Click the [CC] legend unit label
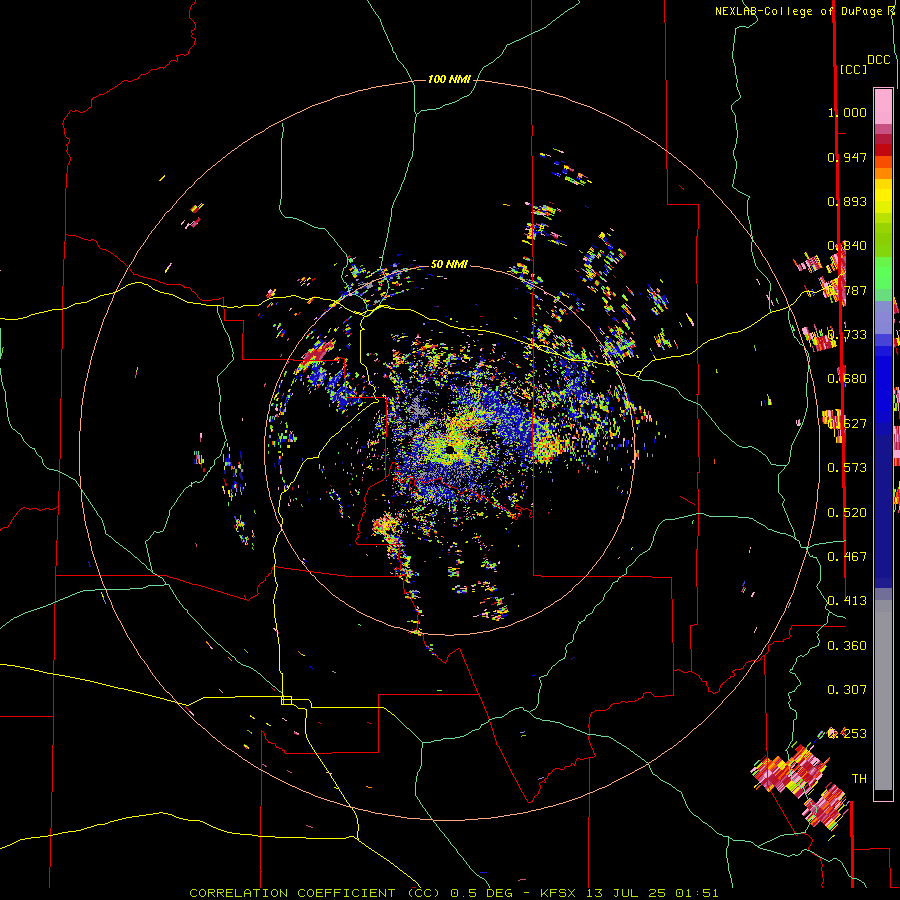The width and height of the screenshot is (900, 900). (x=853, y=69)
